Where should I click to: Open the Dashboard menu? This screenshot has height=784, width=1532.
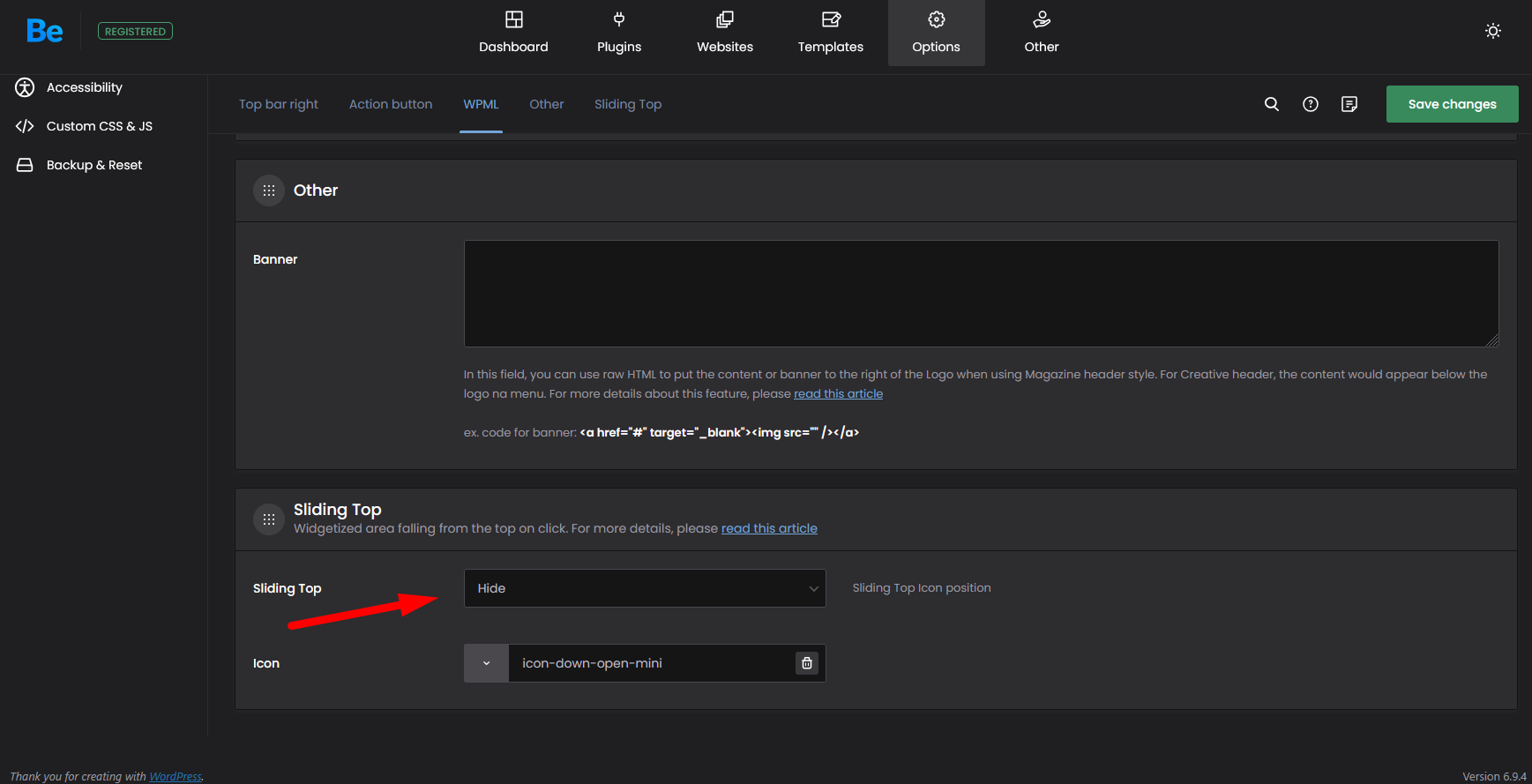513,33
